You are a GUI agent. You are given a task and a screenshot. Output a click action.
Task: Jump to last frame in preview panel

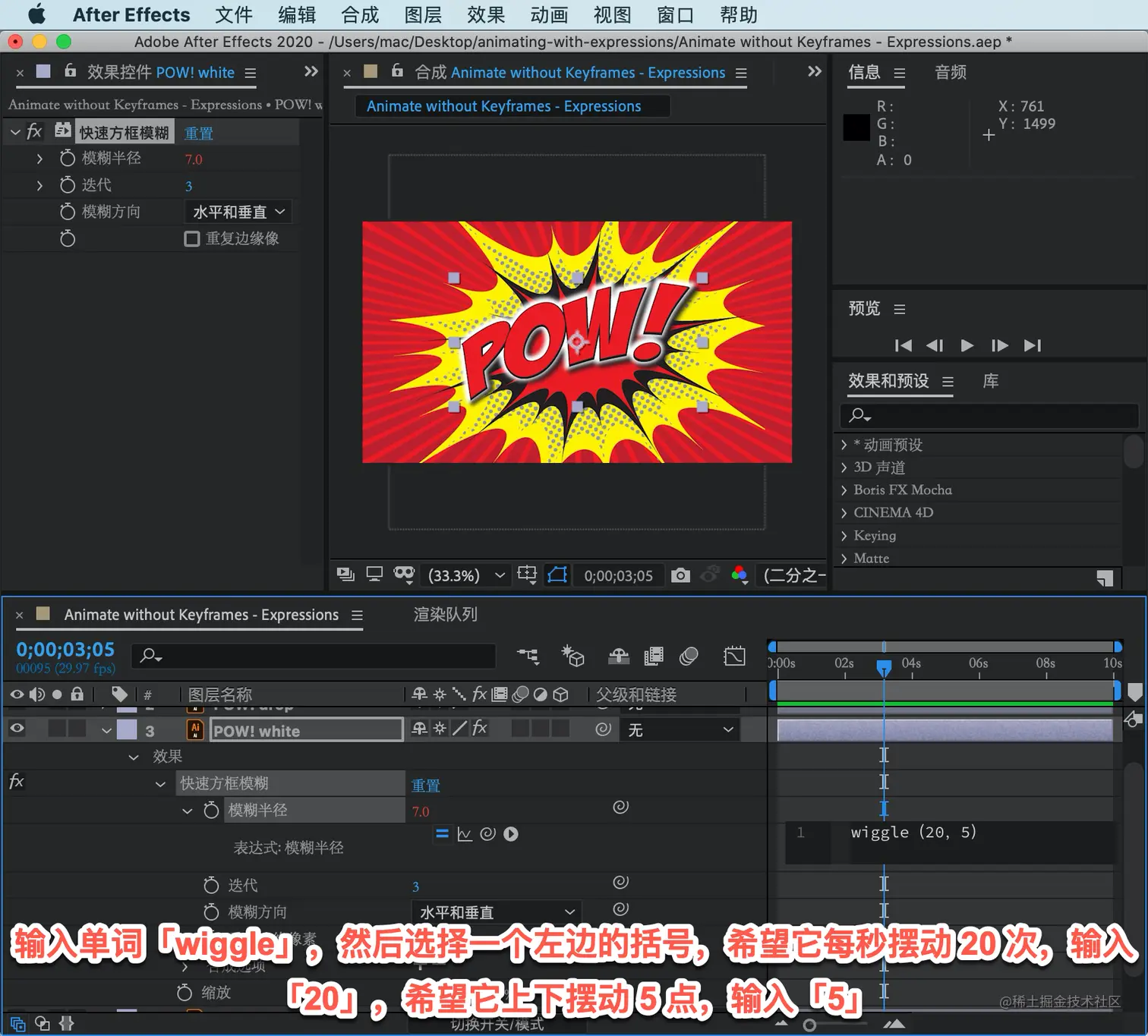coord(1033,345)
